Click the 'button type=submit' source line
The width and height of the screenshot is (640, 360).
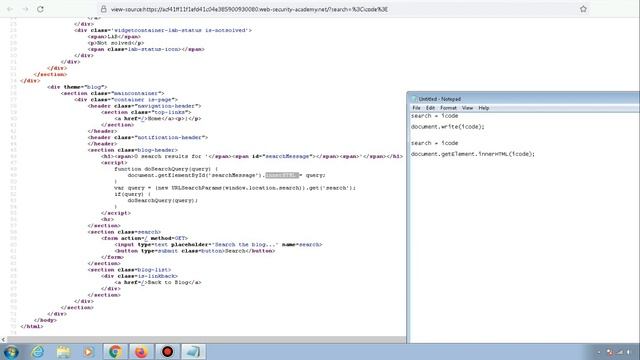pos(195,251)
